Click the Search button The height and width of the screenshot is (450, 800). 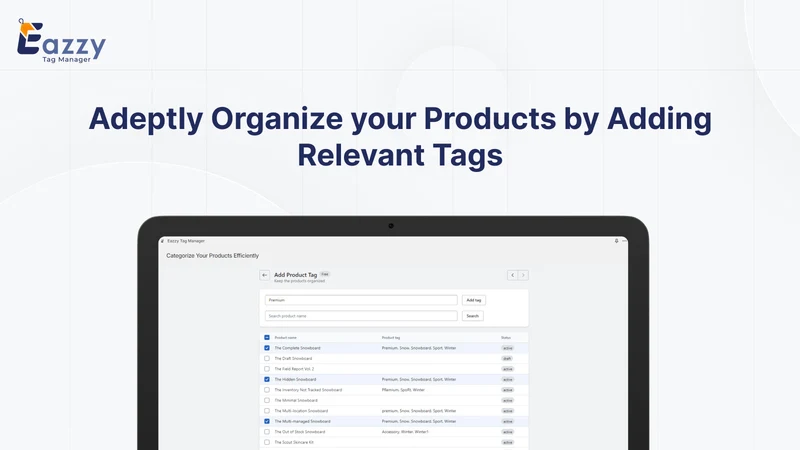tap(472, 316)
